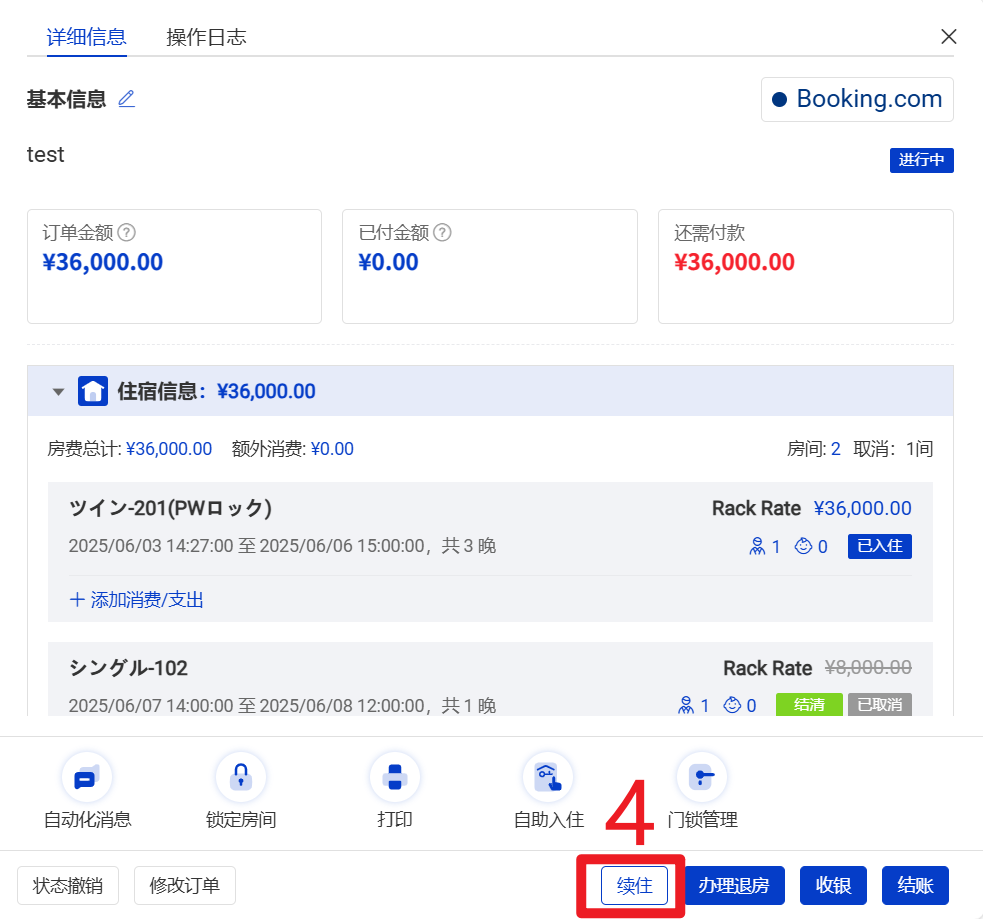Open the 自助入住 self check-in icon
983x919 pixels.
(x=548, y=777)
